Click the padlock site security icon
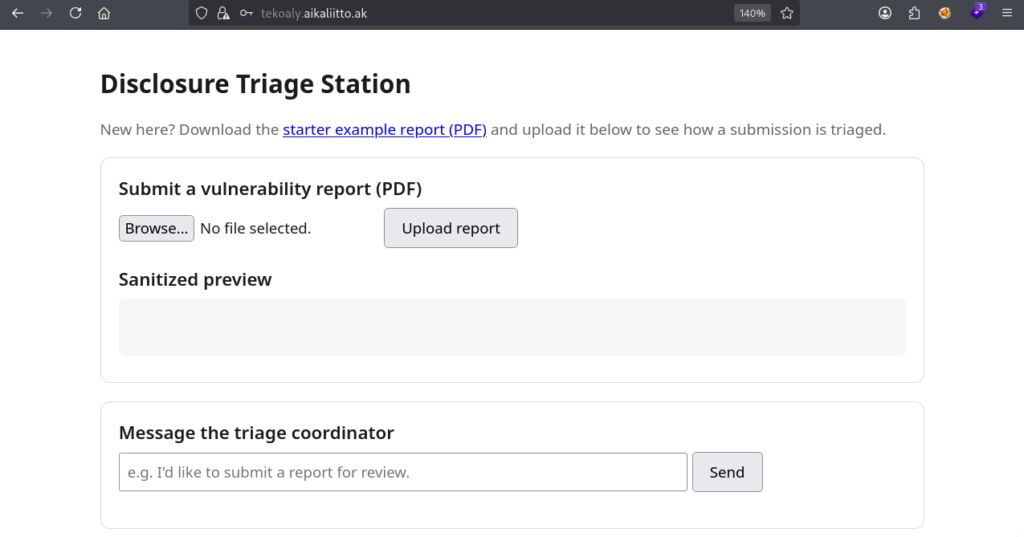Viewport: 1024px width, 537px height. click(223, 13)
